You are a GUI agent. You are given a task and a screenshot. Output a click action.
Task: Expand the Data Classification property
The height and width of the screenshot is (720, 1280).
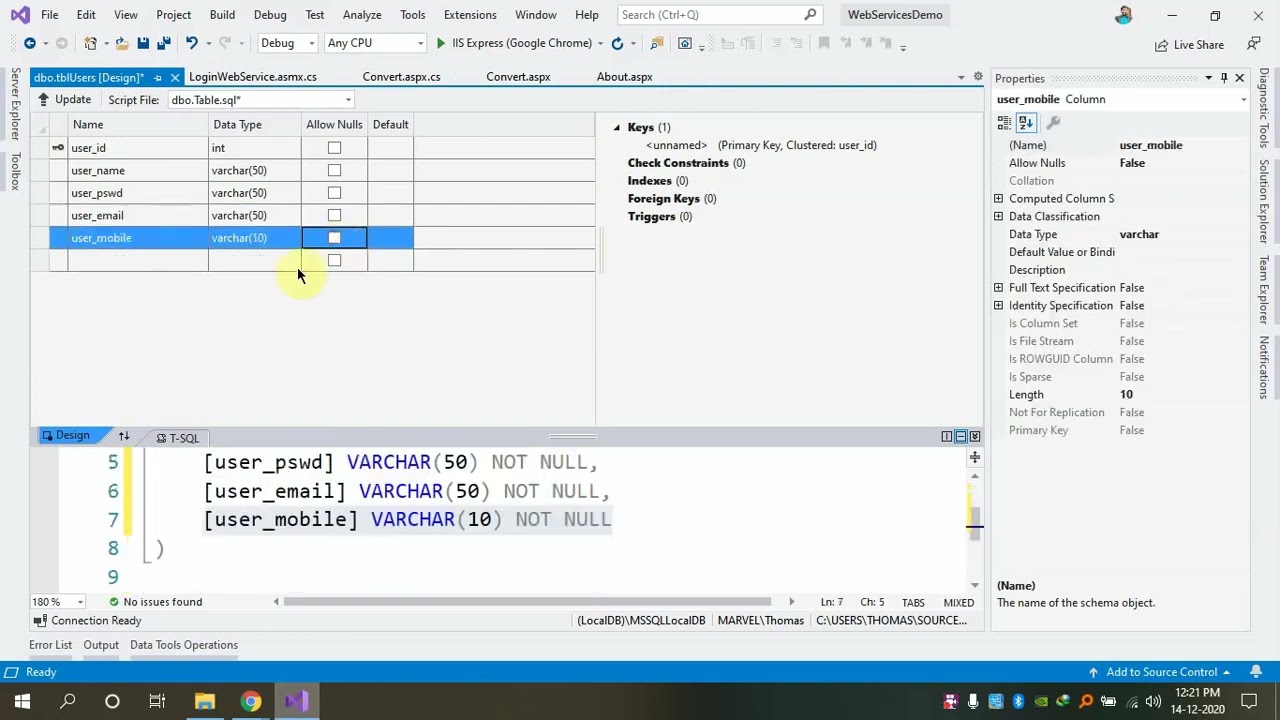coord(998,216)
